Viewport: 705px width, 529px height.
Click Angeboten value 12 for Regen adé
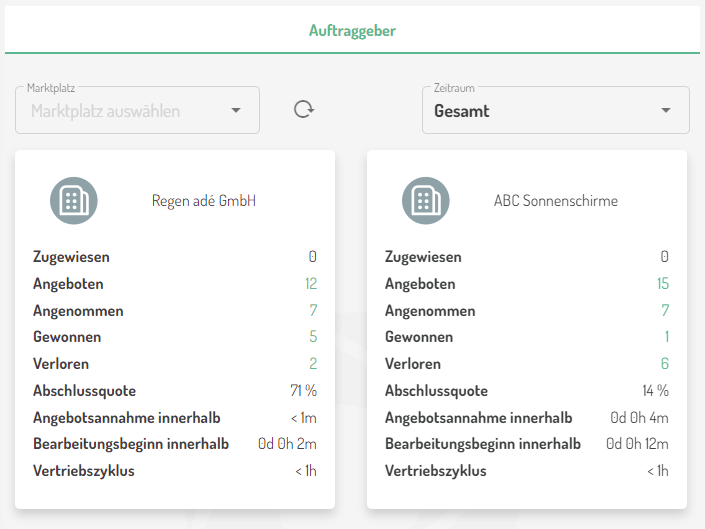coord(310,284)
